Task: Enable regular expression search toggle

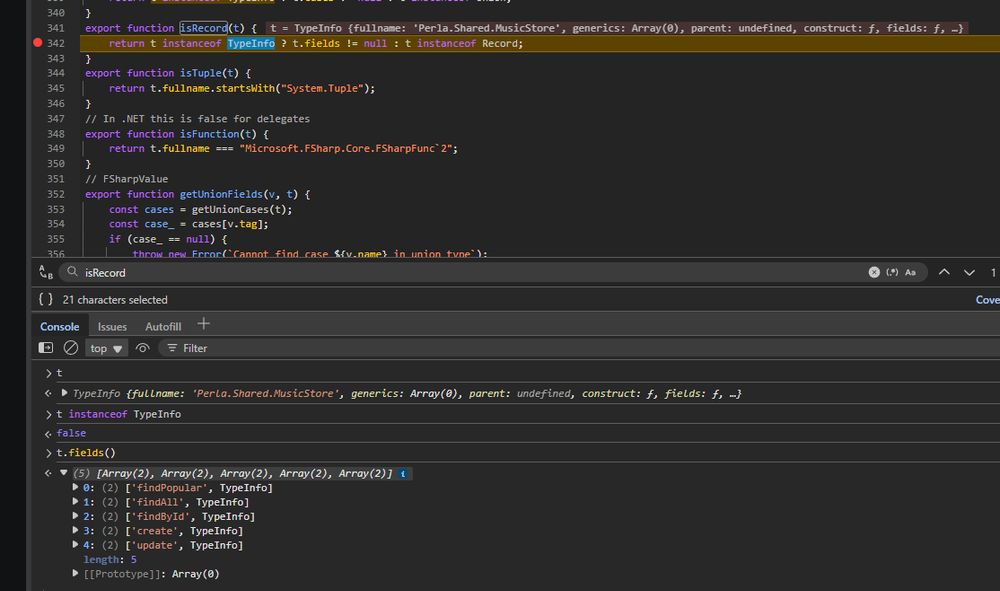Action: pyautogui.click(x=892, y=272)
